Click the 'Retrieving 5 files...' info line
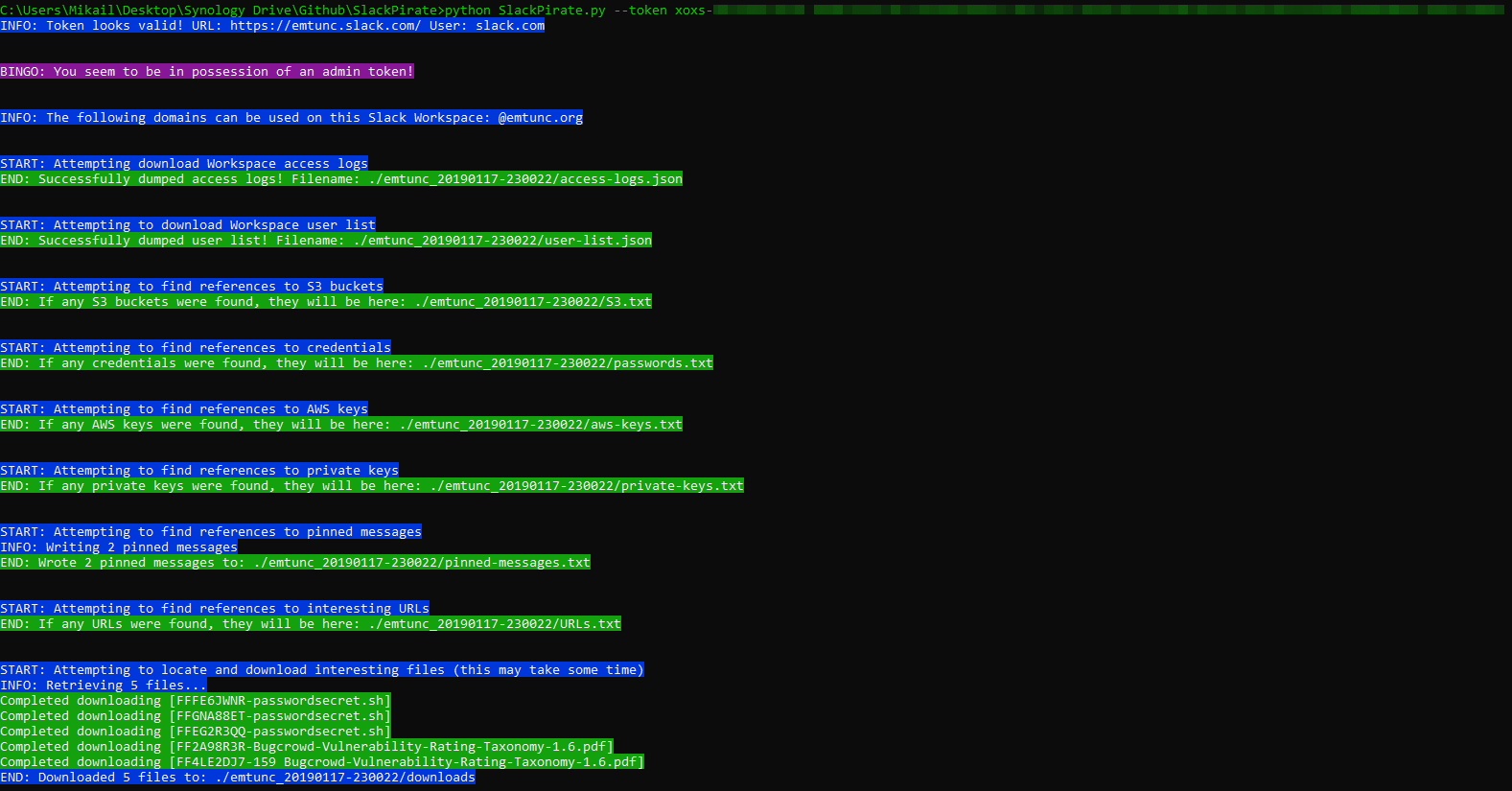 (x=104, y=686)
